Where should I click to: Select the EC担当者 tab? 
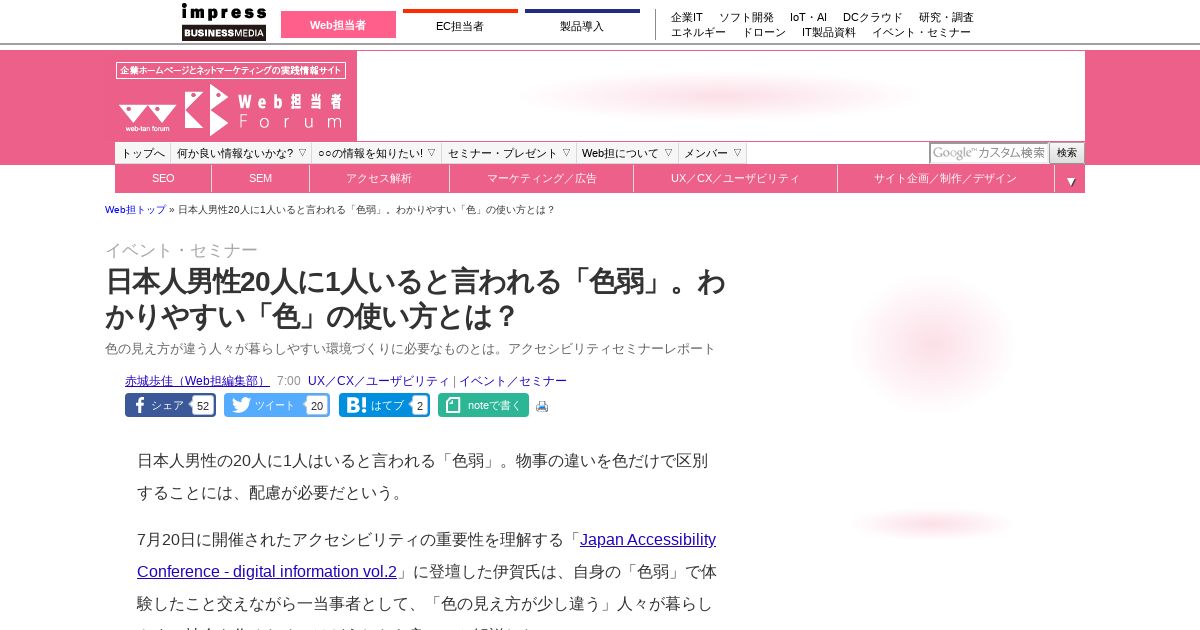pyautogui.click(x=460, y=25)
